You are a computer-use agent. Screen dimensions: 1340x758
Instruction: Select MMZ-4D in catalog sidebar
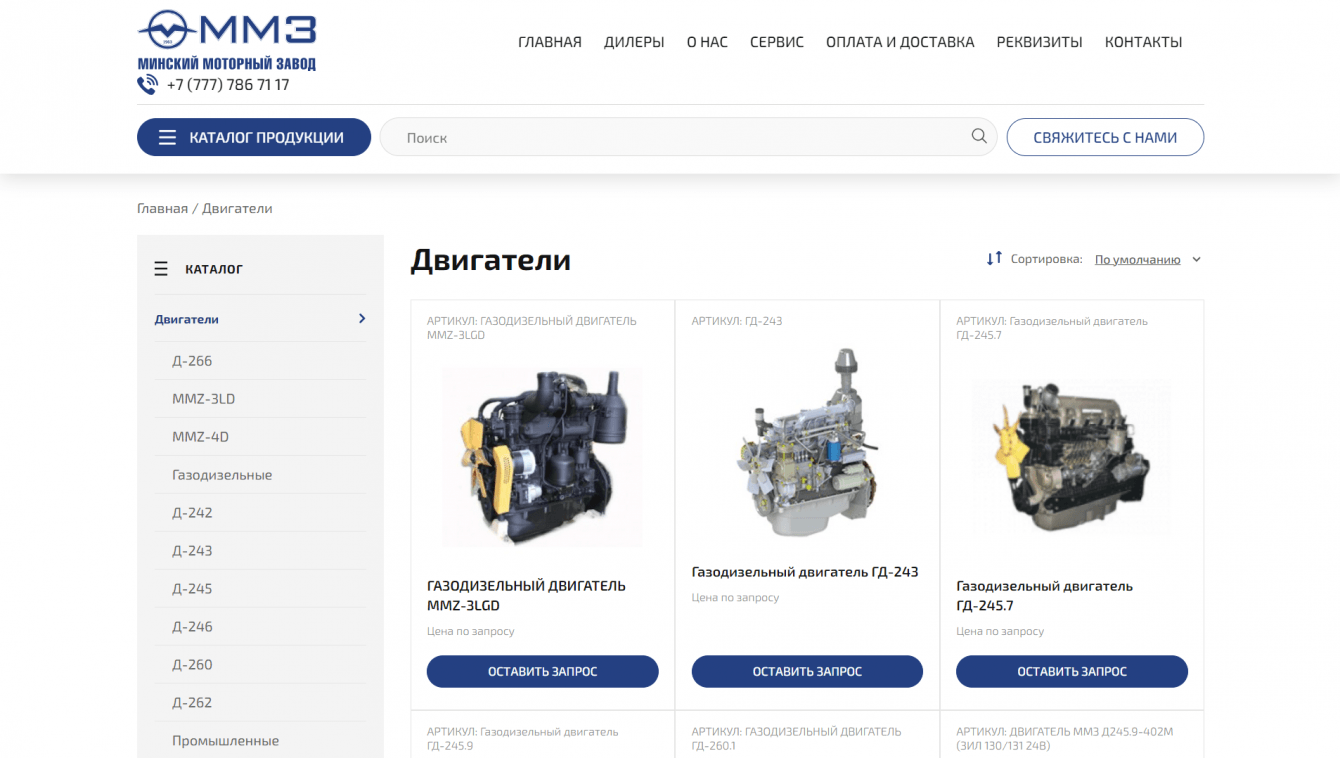click(200, 437)
